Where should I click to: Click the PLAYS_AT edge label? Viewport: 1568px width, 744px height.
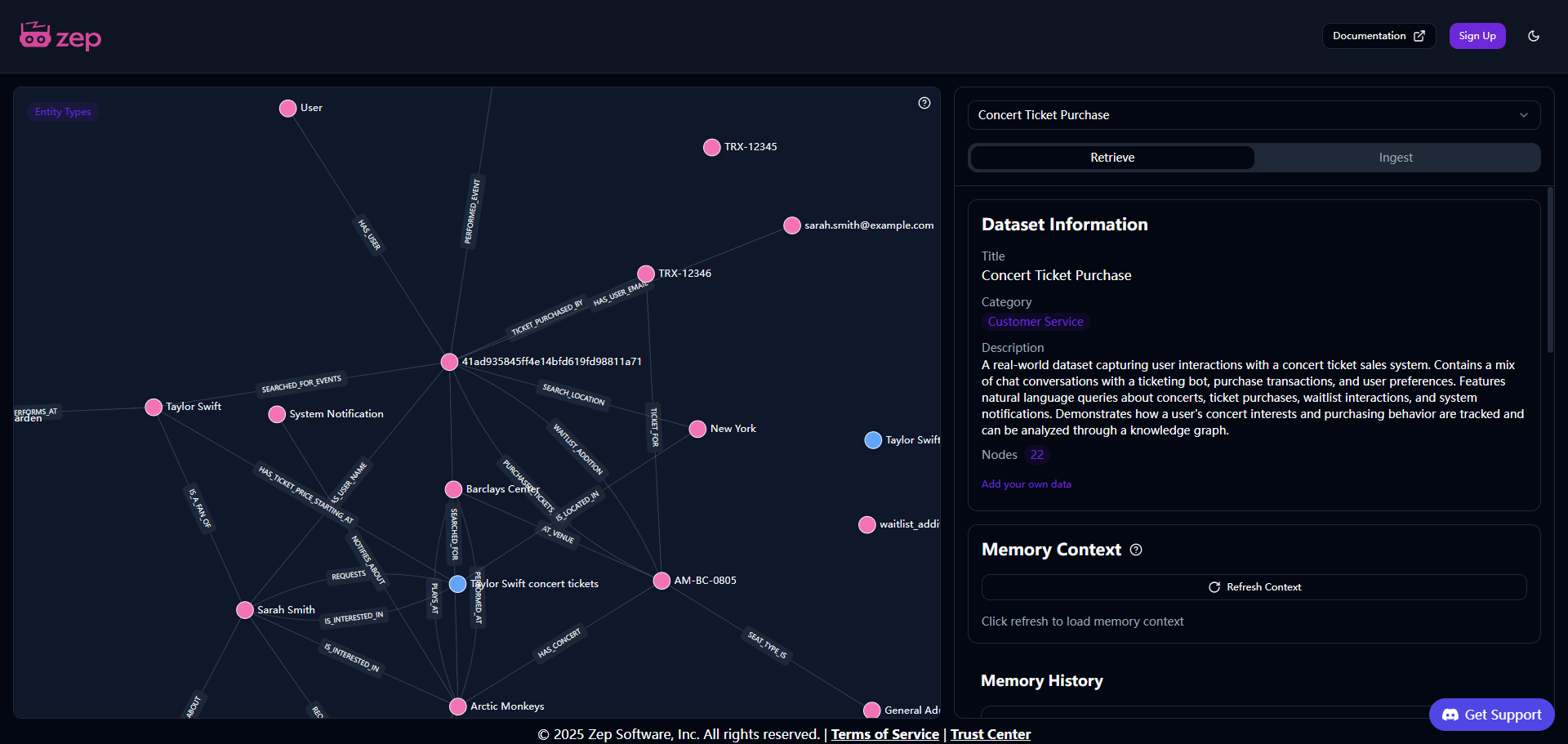point(434,598)
